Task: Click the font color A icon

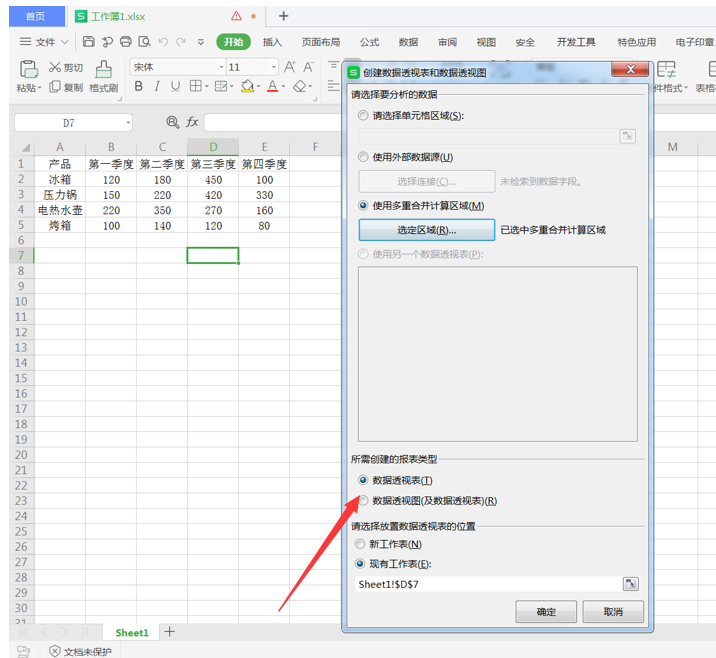Action: pyautogui.click(x=273, y=86)
